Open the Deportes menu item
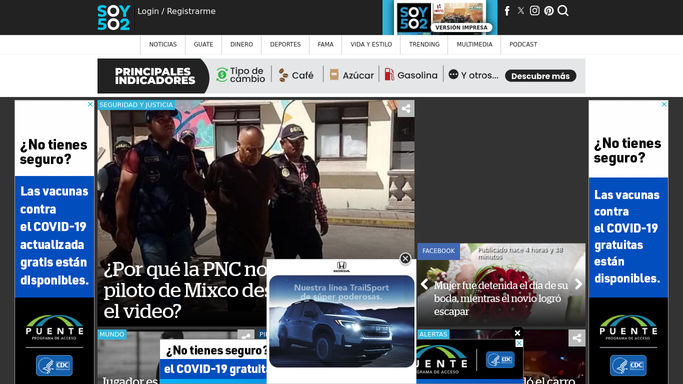The image size is (683, 384). click(x=285, y=44)
